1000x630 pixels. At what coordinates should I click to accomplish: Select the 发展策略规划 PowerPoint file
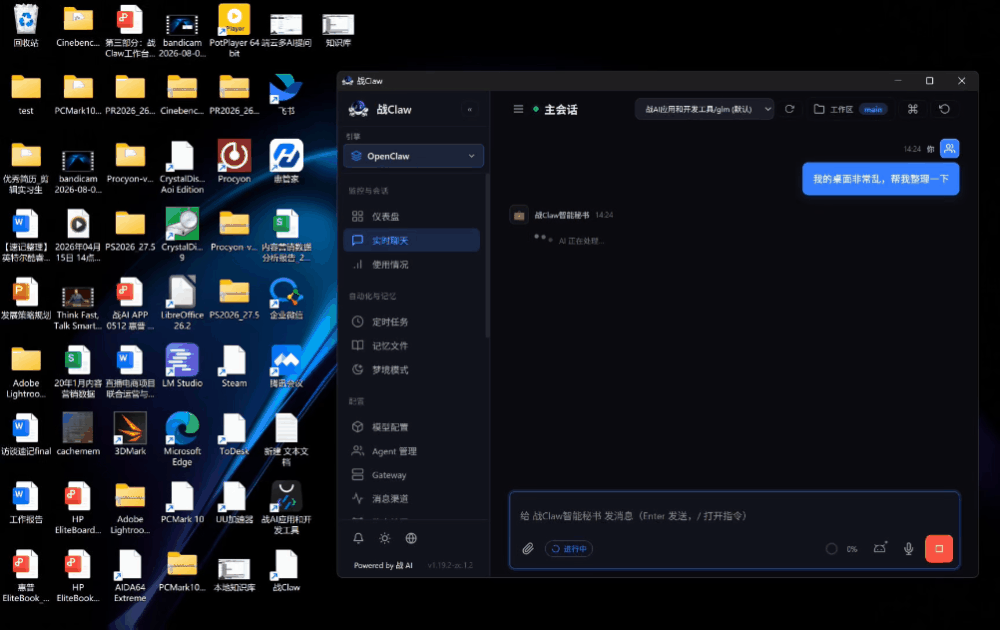coord(26,298)
